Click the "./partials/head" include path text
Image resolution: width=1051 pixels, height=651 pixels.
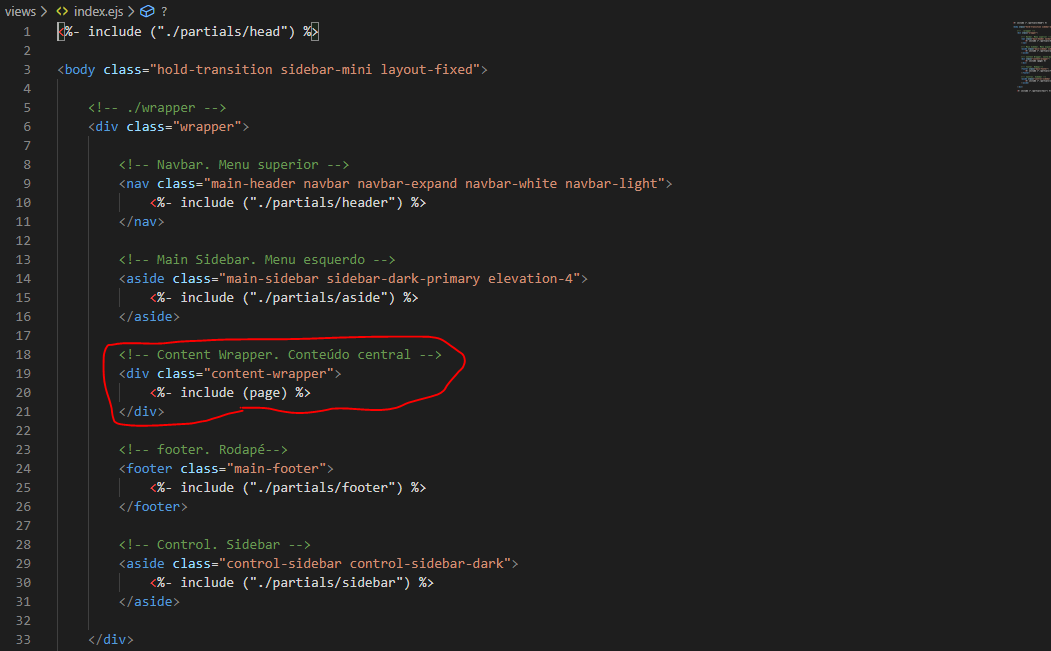click(x=222, y=32)
